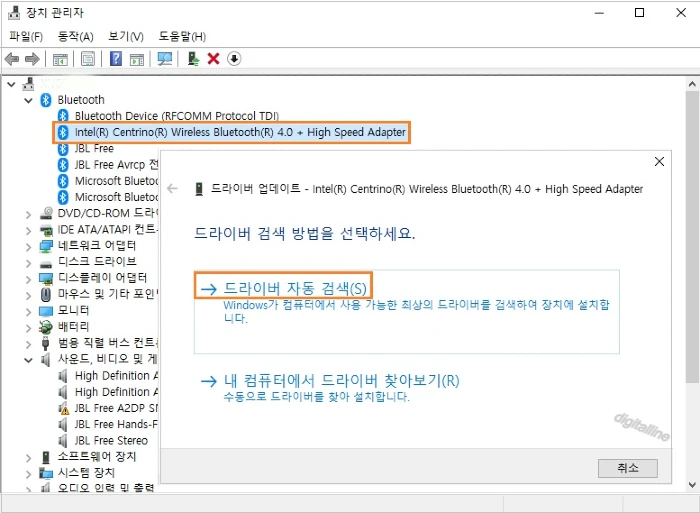Click the scrollbar up arrow
700x513 pixels.
point(692,84)
